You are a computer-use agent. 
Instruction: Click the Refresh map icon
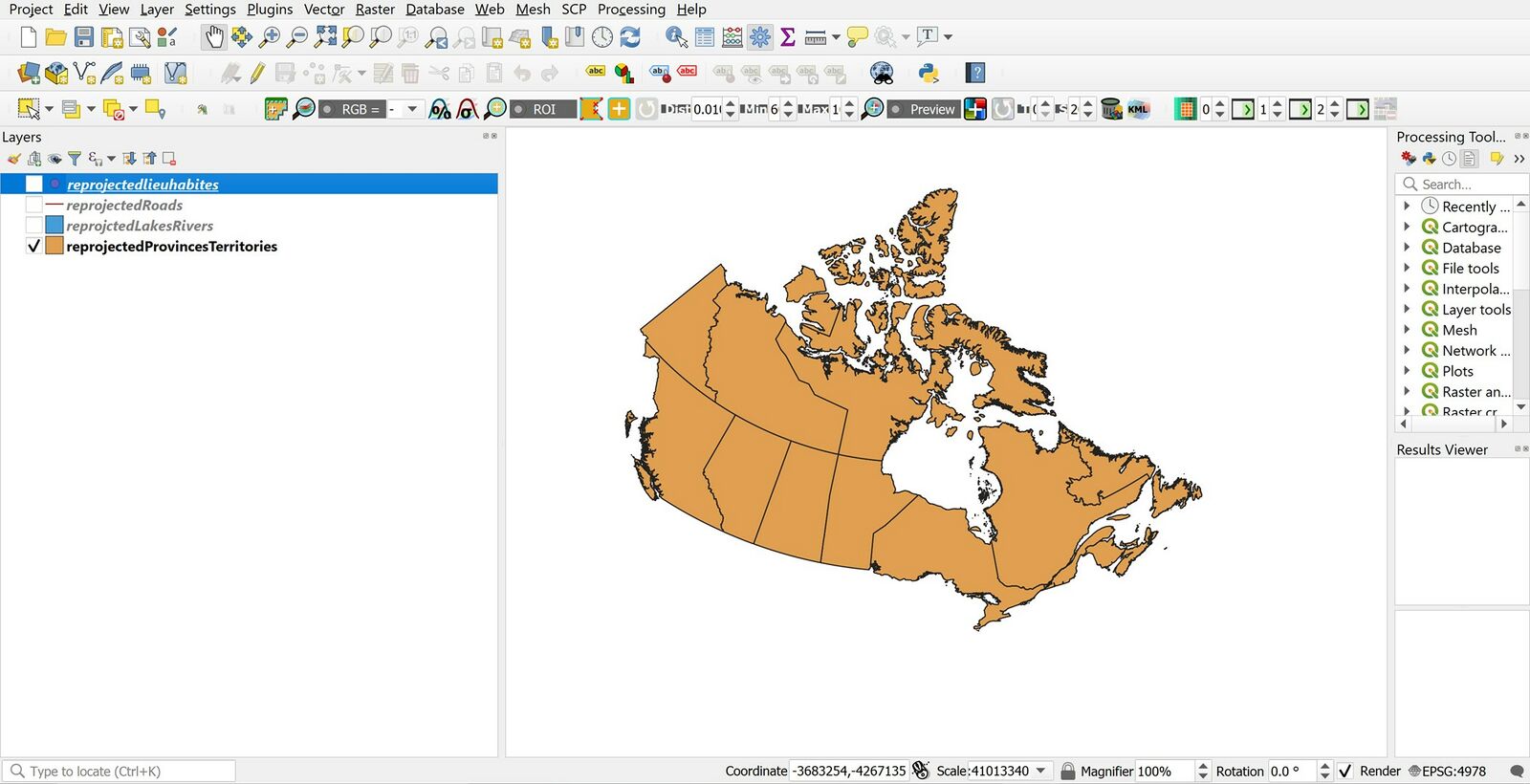630,37
